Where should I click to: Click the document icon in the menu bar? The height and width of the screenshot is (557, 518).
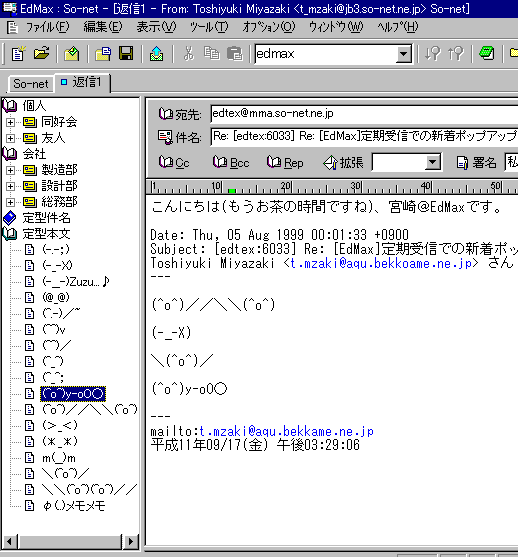point(12,27)
